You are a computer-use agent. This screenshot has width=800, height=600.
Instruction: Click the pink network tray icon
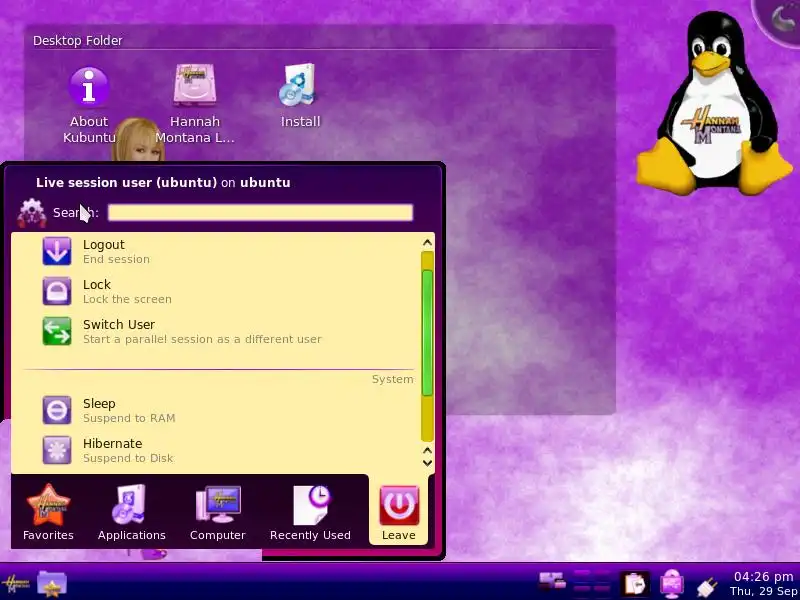pyautogui.click(x=672, y=584)
